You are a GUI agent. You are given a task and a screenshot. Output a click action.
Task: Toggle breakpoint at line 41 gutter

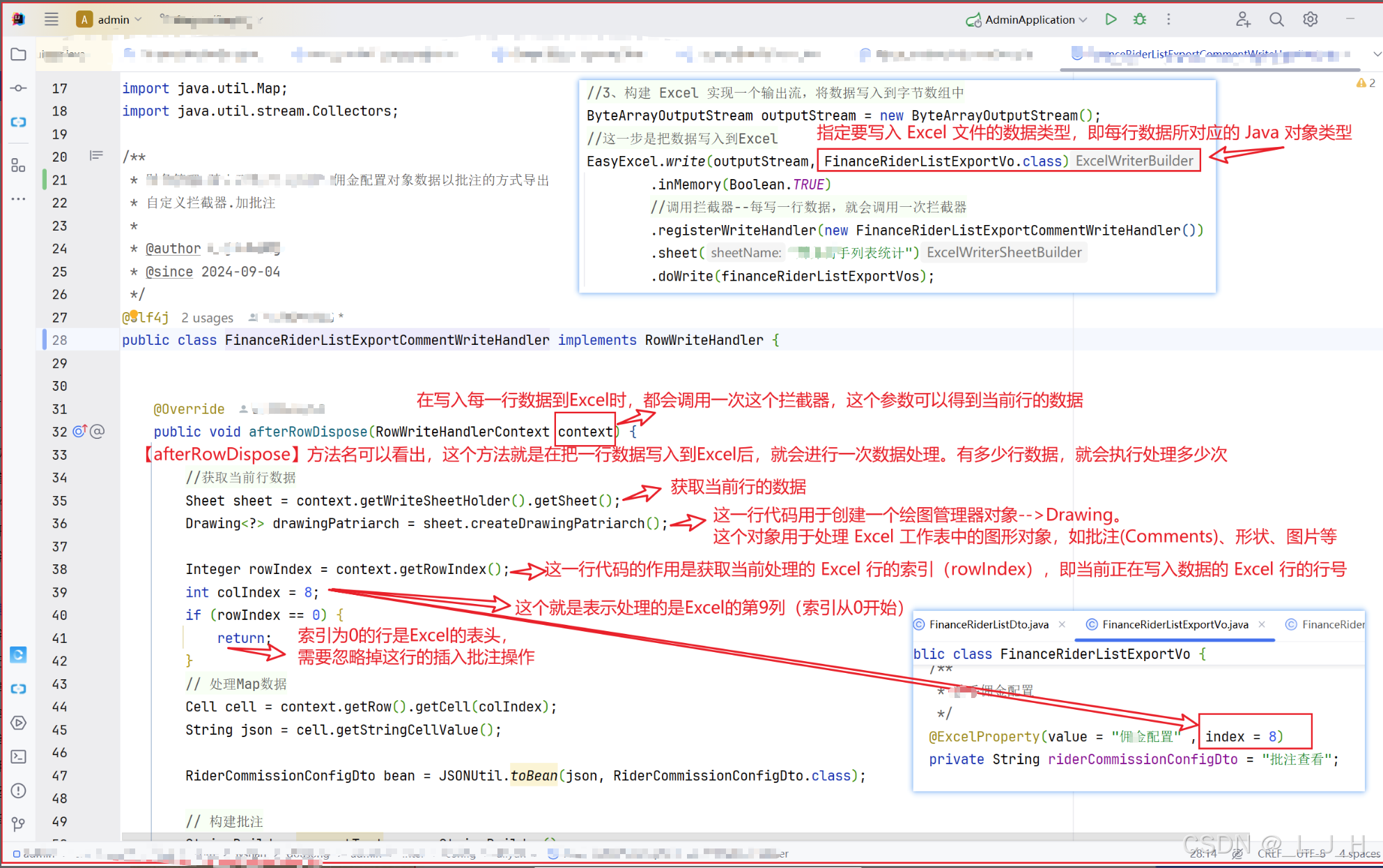pos(60,638)
